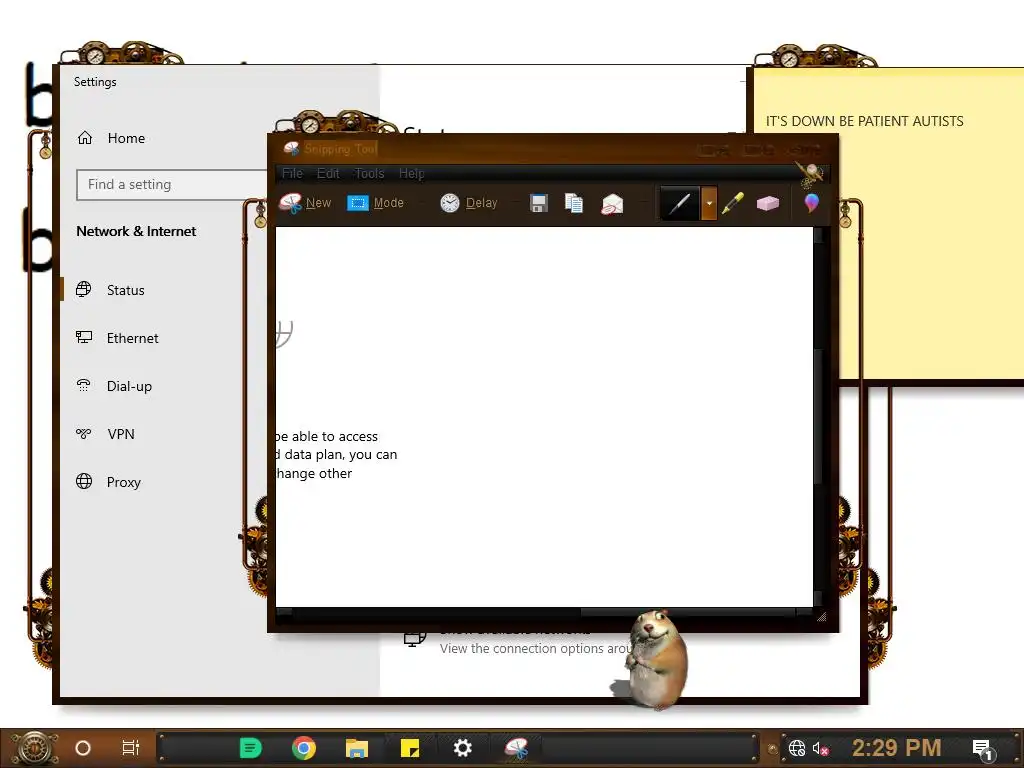Viewport: 1024px width, 768px height.
Task: Select the pink Eraser tool
Action: (x=767, y=203)
